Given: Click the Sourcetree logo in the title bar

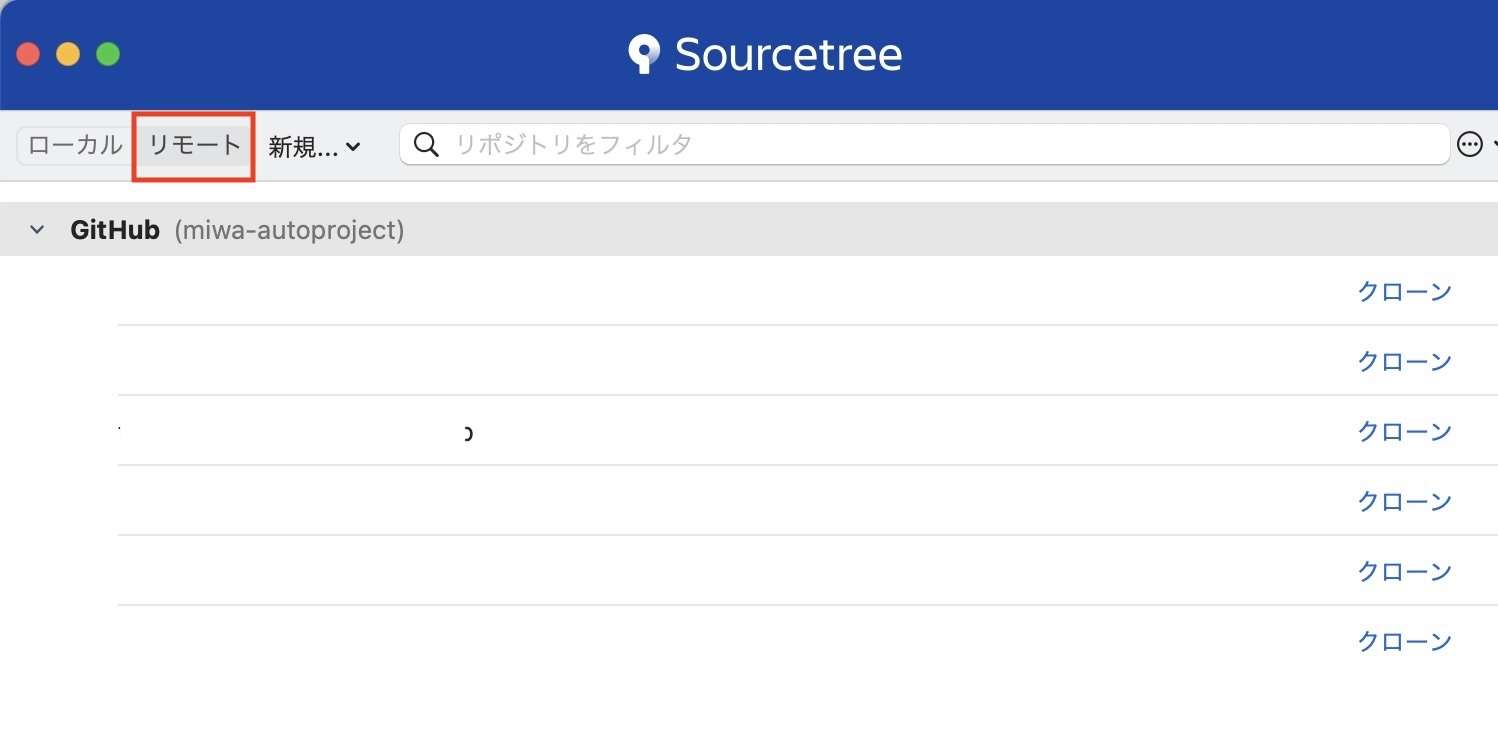Looking at the screenshot, I should coord(644,53).
